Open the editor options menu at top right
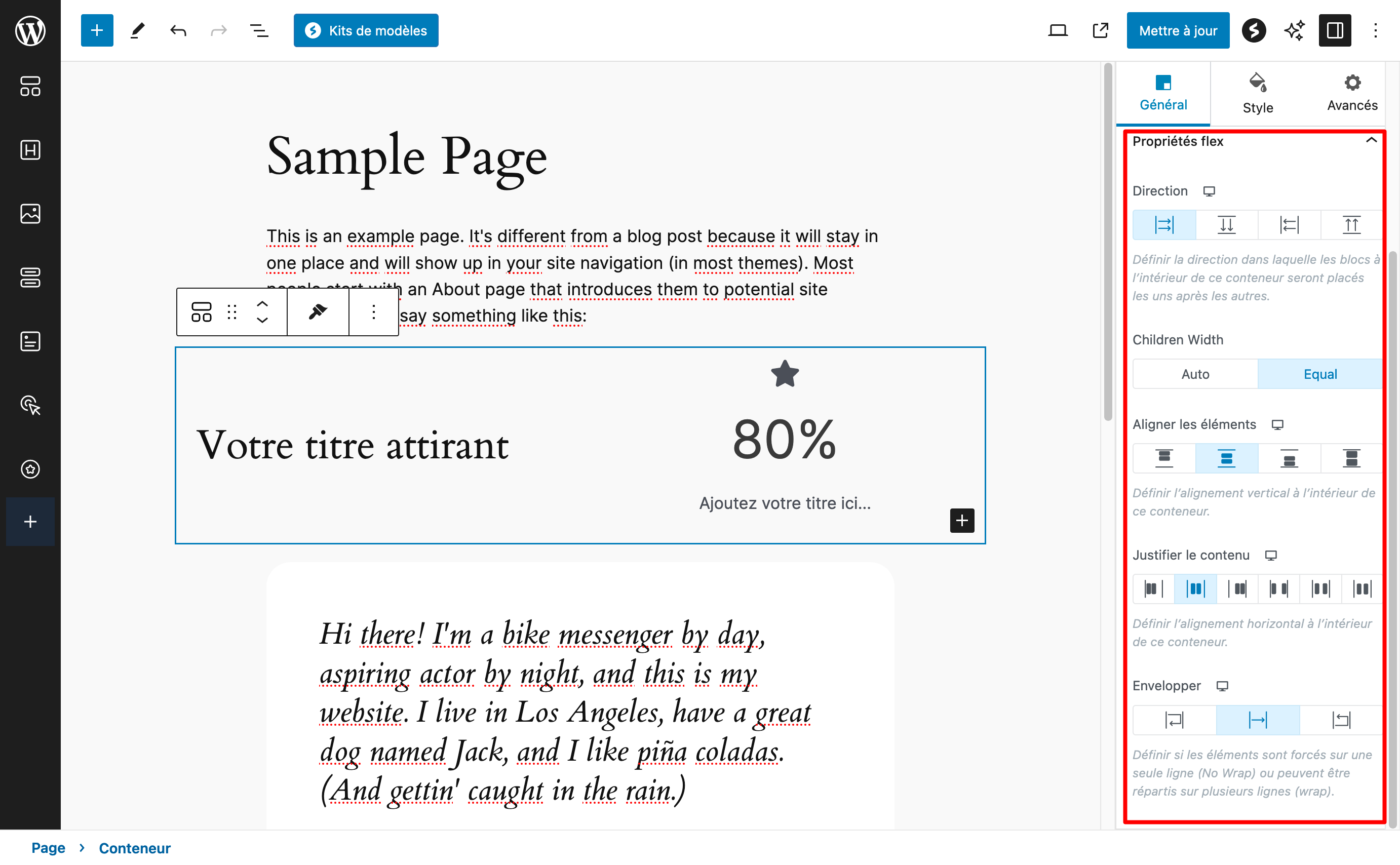Viewport: 1400px width, 865px height. [1375, 30]
